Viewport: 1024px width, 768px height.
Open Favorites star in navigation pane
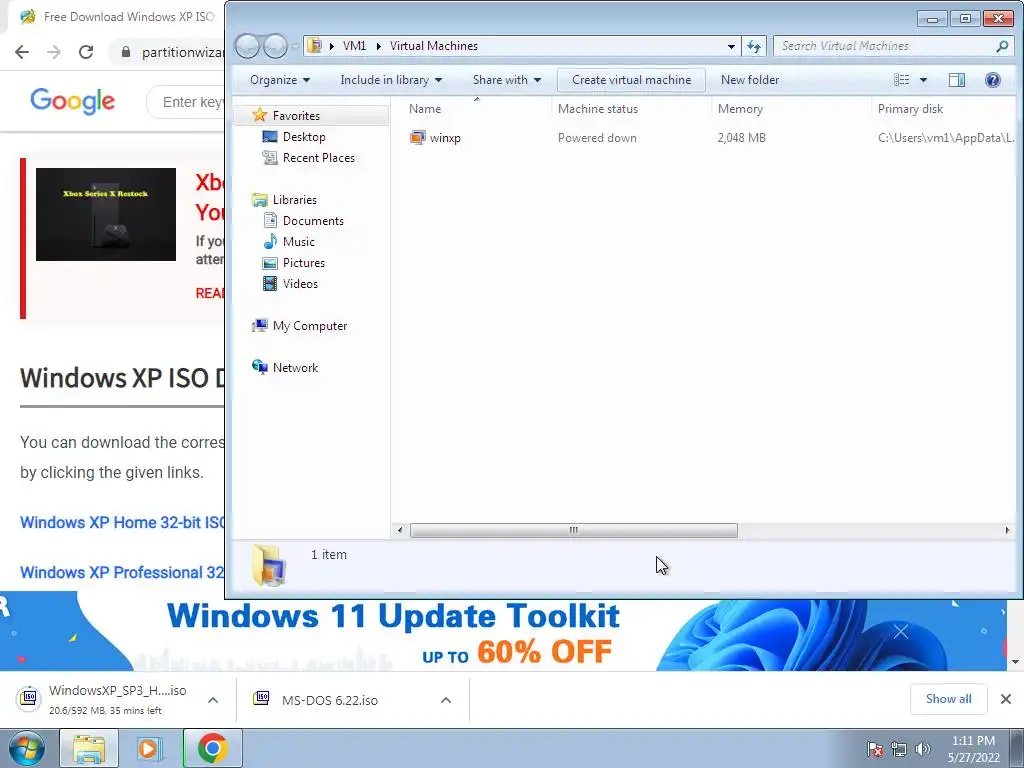pos(260,115)
